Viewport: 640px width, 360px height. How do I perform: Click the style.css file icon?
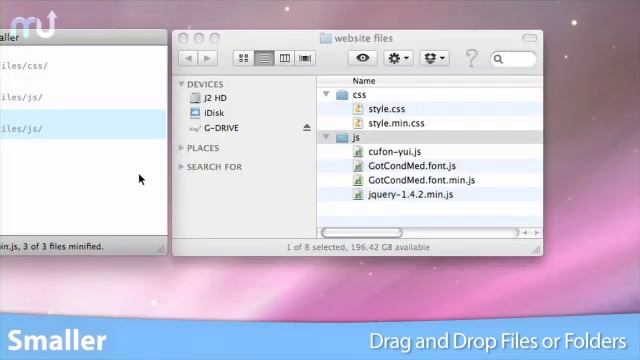point(358,109)
